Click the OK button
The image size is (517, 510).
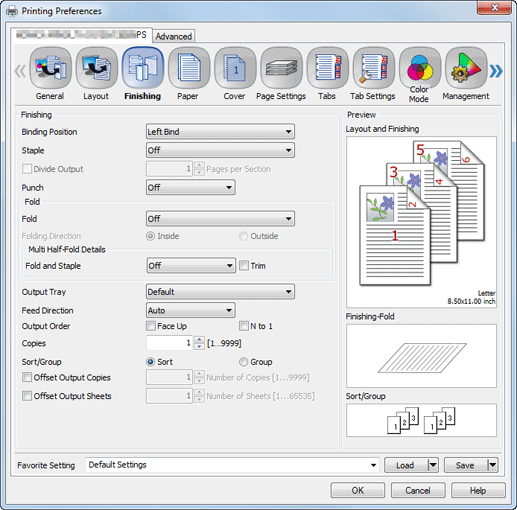coord(358,490)
